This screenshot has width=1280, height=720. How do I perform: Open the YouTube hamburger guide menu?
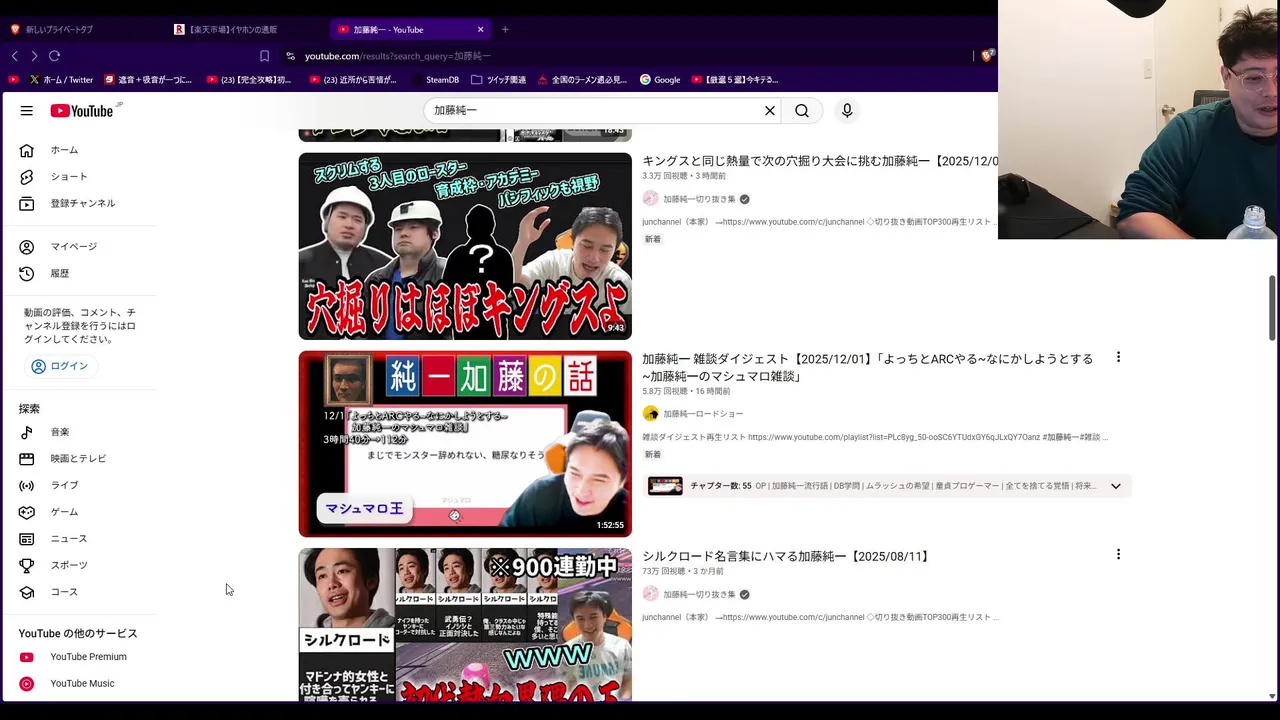click(27, 111)
